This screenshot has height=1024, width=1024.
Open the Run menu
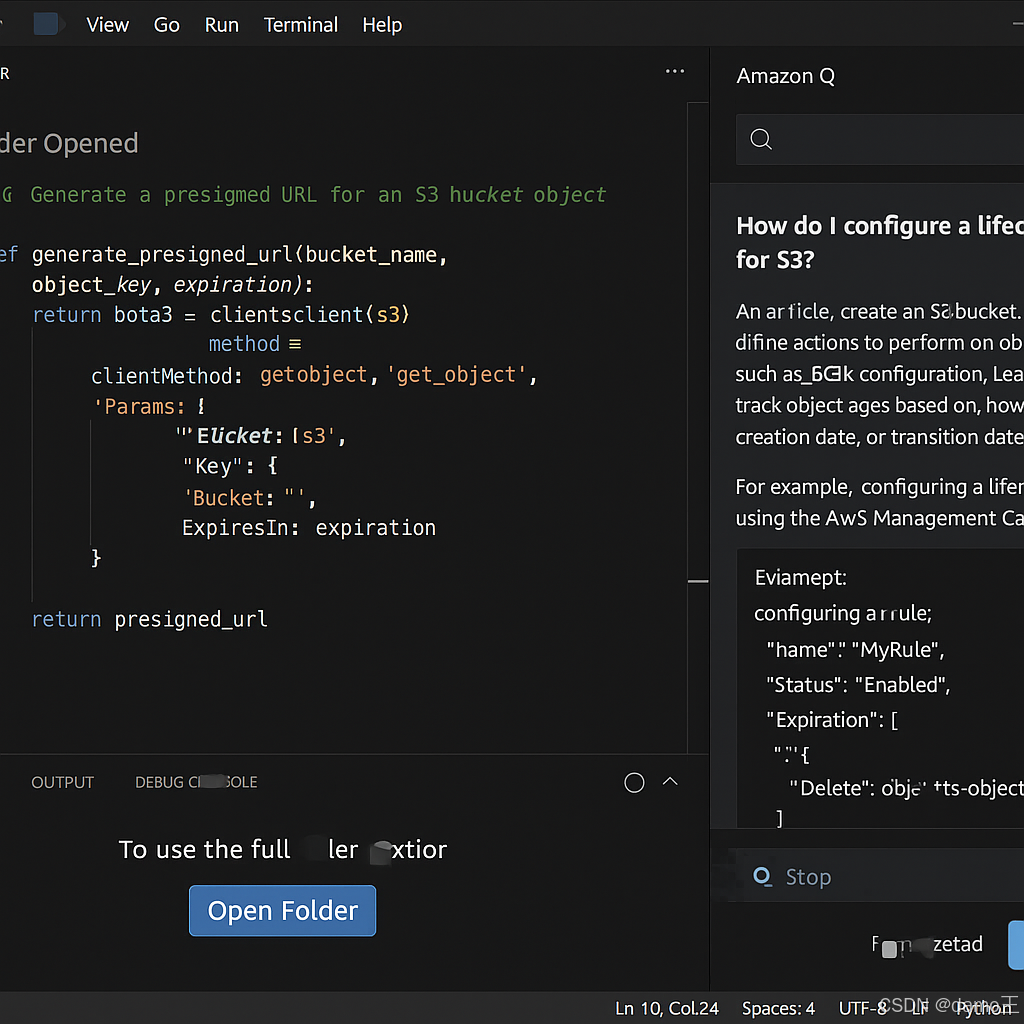click(221, 25)
